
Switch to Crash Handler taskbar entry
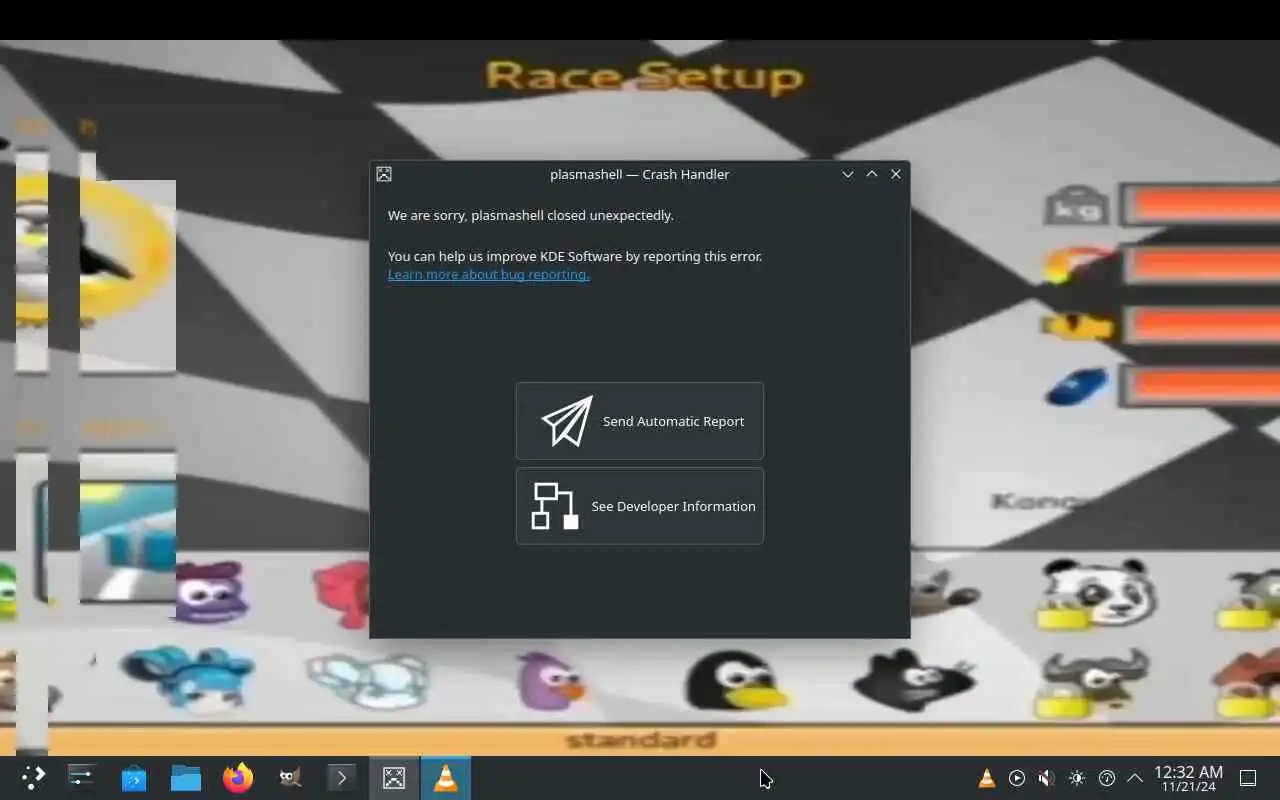(x=394, y=777)
